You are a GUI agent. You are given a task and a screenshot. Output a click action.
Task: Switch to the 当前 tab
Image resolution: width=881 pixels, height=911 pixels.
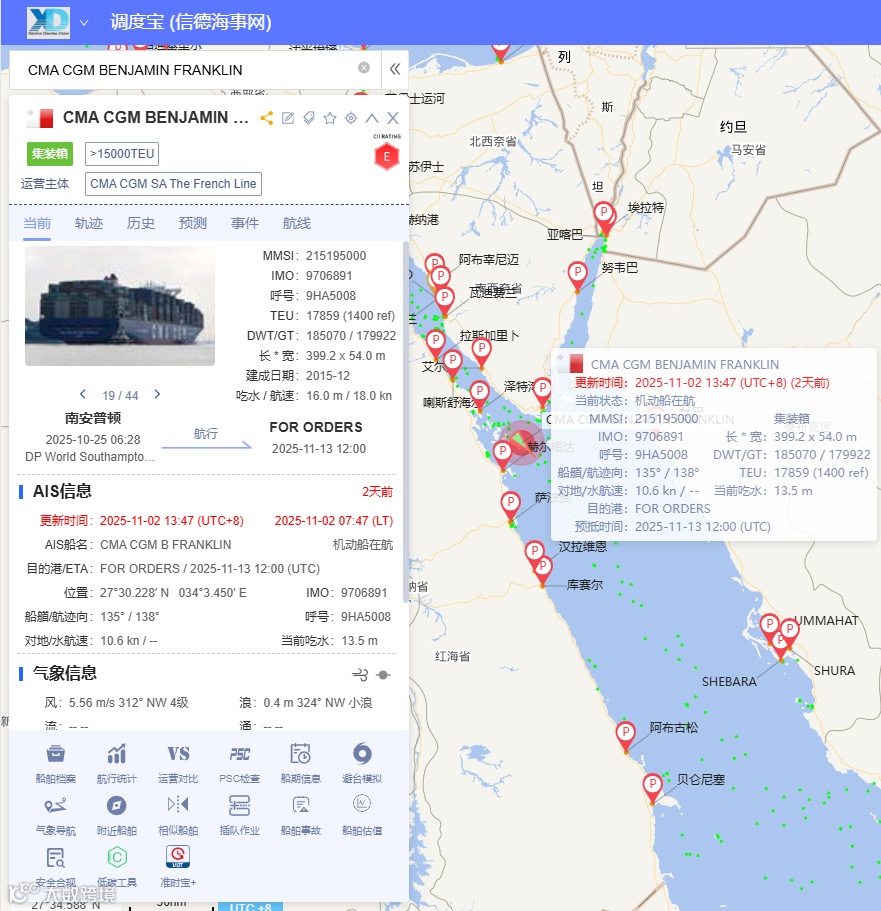click(37, 223)
